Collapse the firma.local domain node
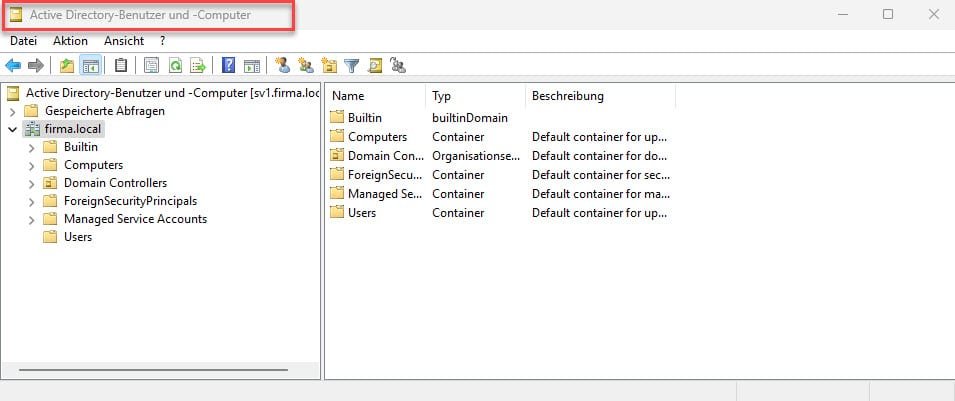Image resolution: width=955 pixels, height=401 pixels. click(x=13, y=129)
